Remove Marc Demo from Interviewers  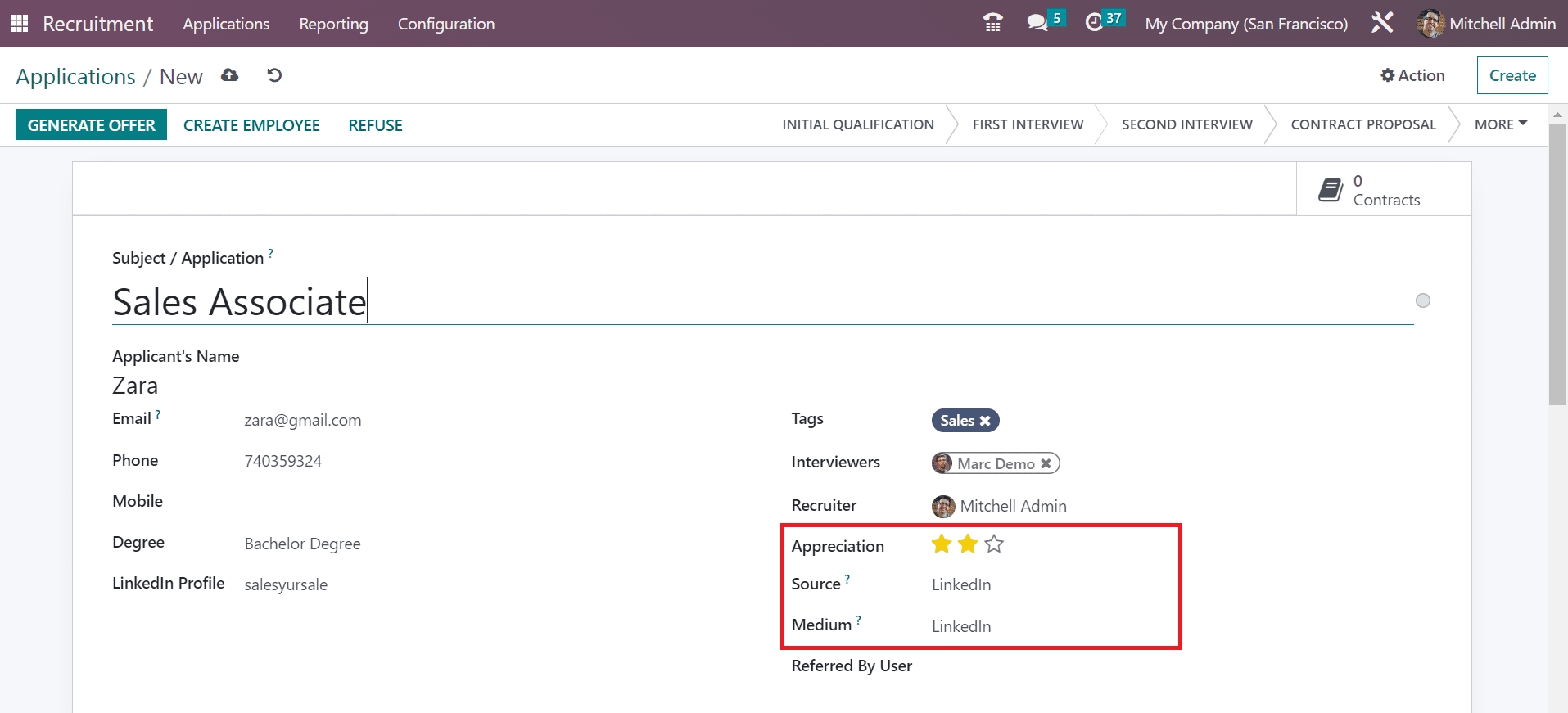1046,464
